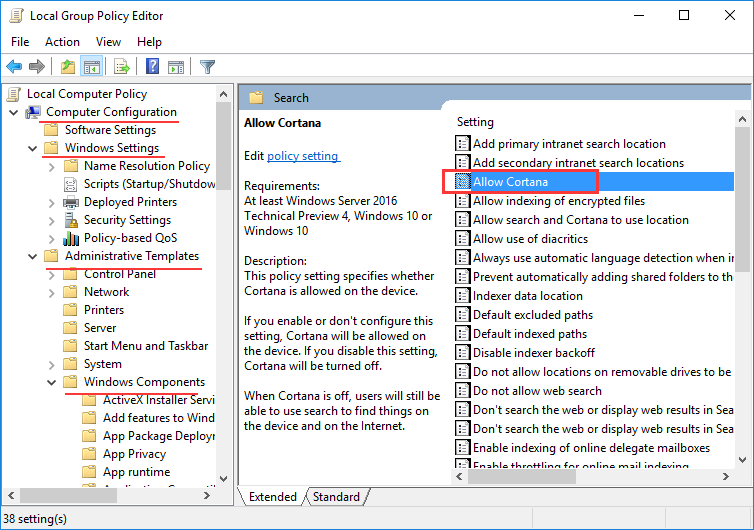The height and width of the screenshot is (530, 754).
Task: Click the Name Resolution Policy folder icon
Action: (x=71, y=166)
